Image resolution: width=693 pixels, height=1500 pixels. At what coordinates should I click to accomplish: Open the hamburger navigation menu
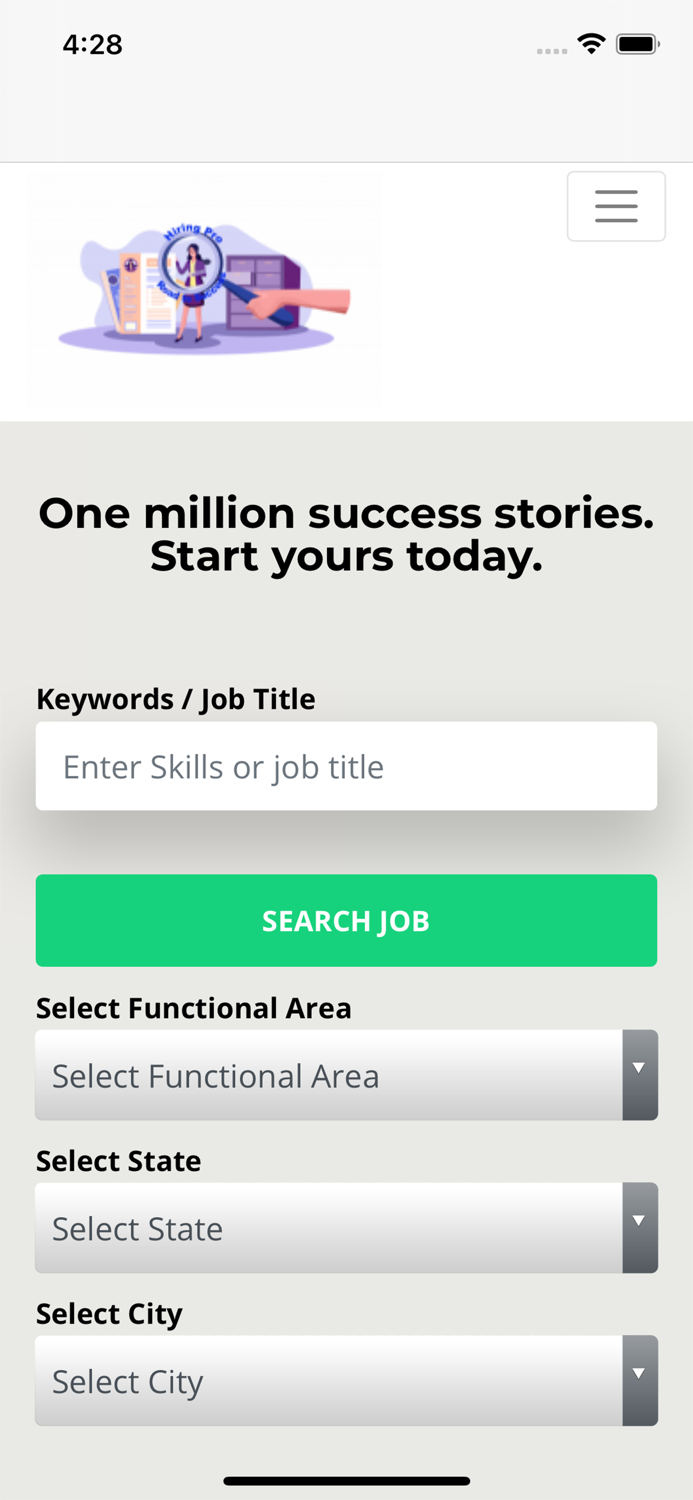616,205
